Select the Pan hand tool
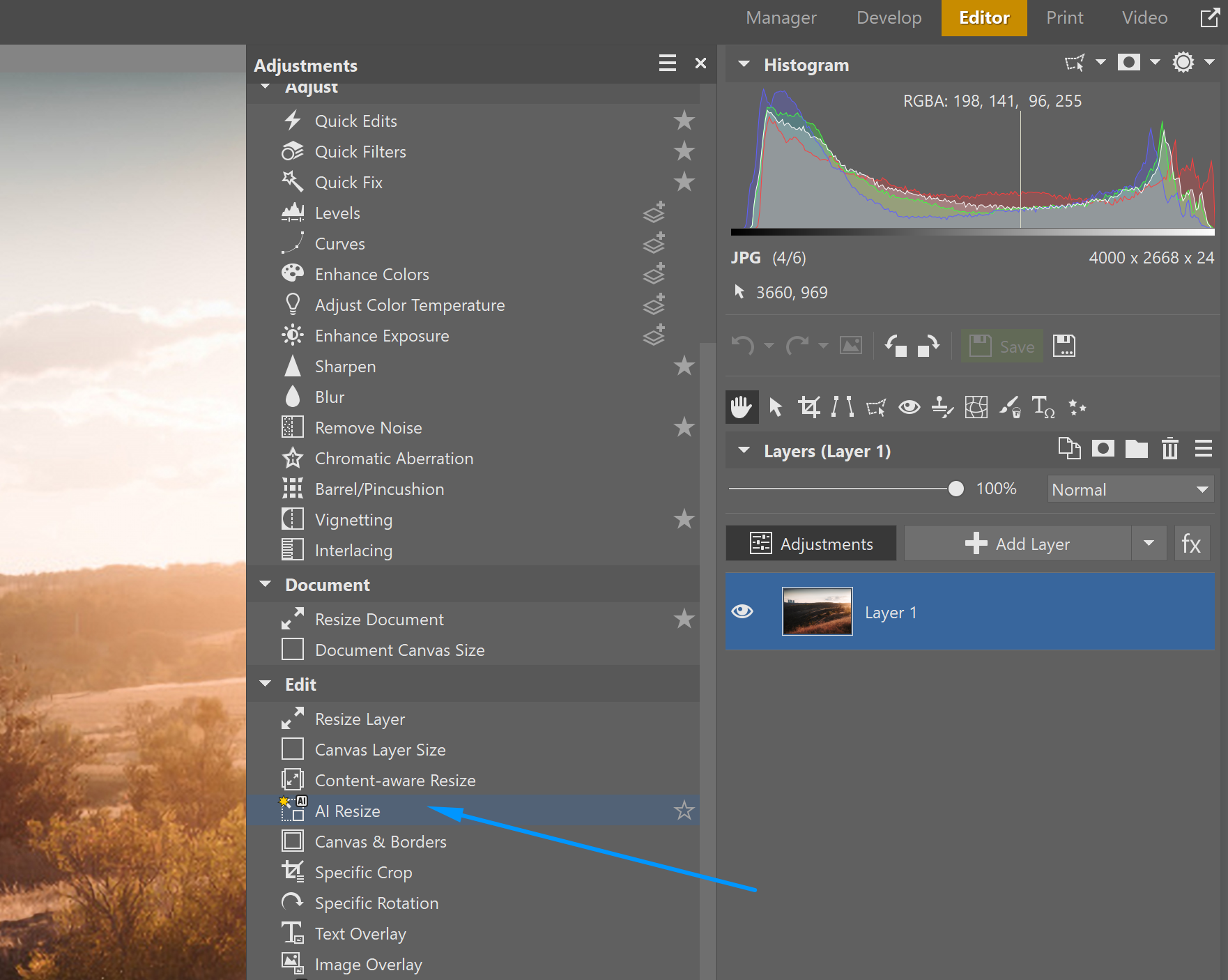Image resolution: width=1228 pixels, height=980 pixels. coord(741,406)
